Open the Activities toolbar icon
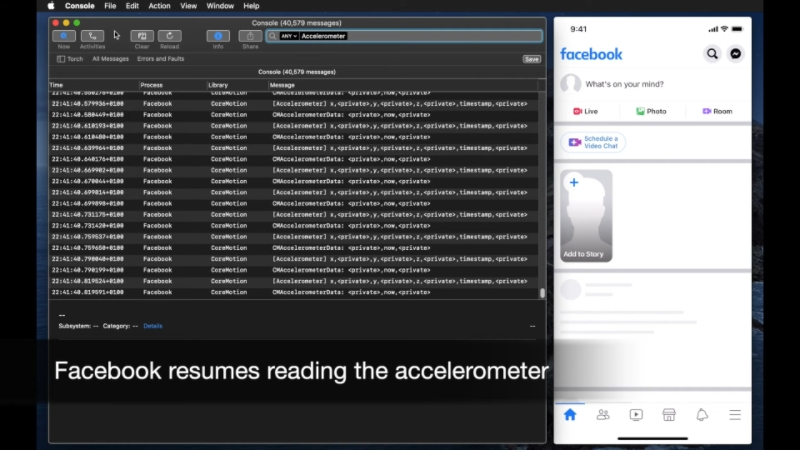 pos(92,36)
